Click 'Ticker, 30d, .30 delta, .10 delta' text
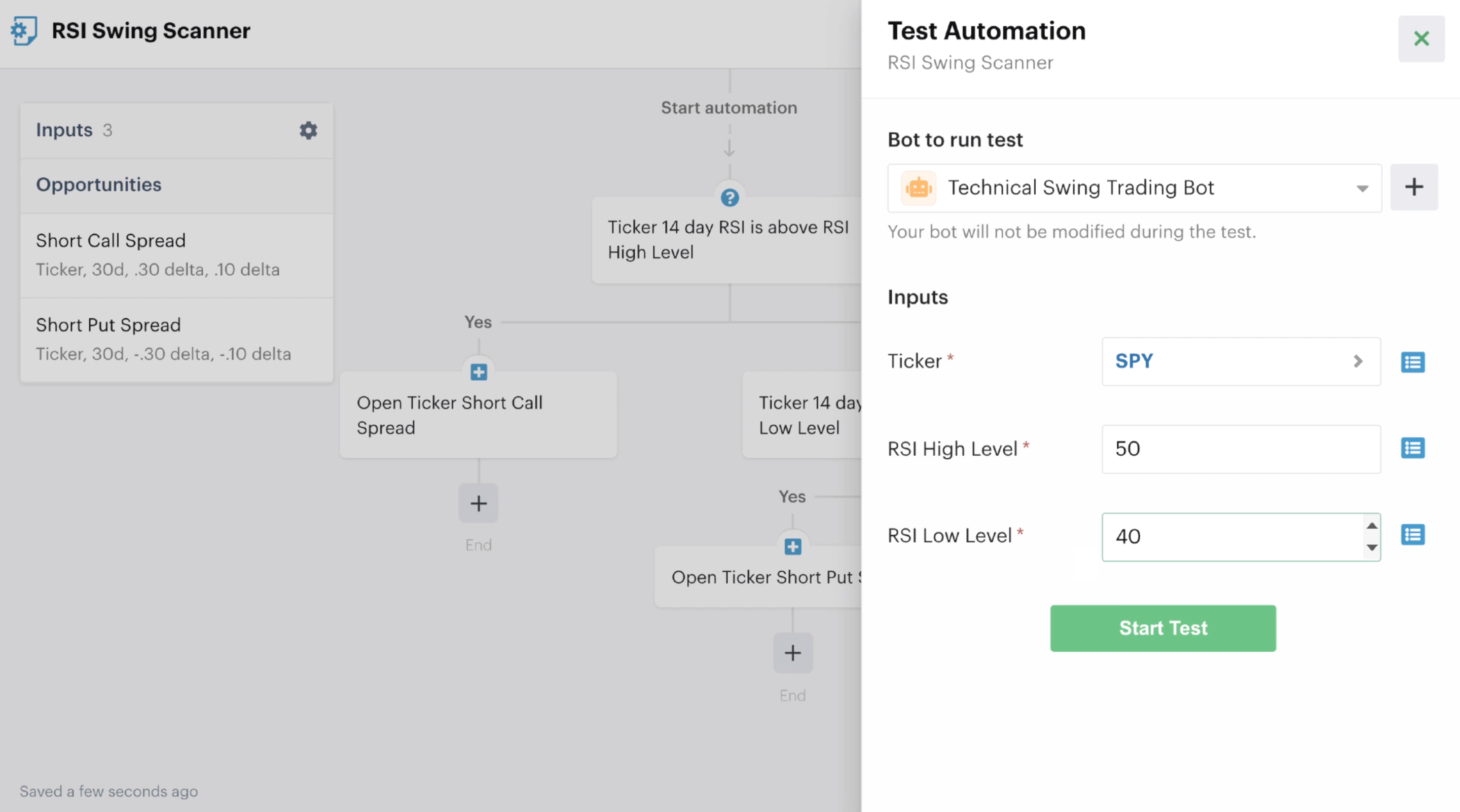 coord(158,270)
